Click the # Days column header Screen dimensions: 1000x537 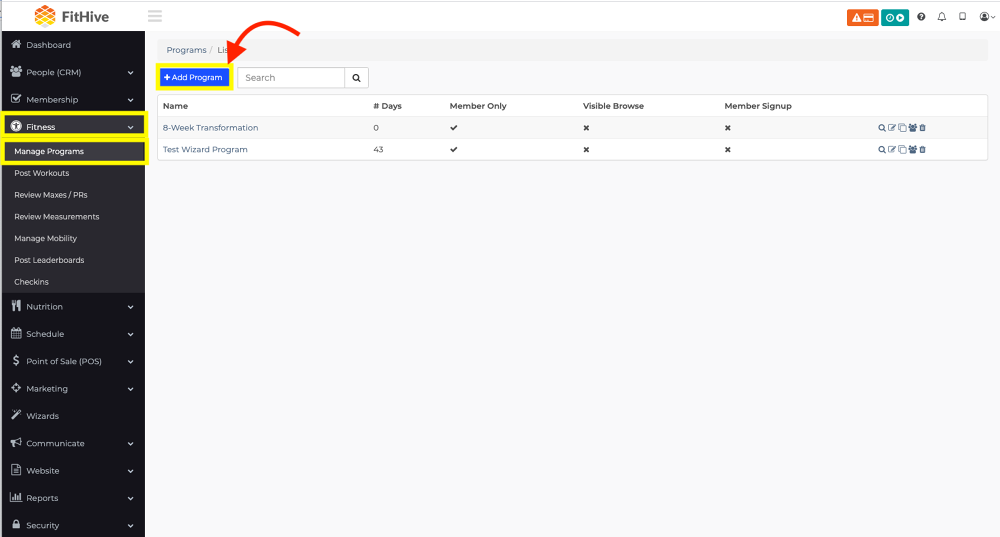click(x=387, y=106)
